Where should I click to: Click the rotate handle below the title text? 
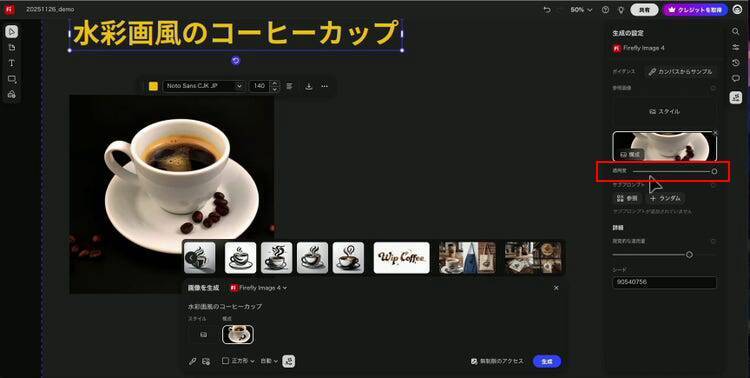click(235, 60)
